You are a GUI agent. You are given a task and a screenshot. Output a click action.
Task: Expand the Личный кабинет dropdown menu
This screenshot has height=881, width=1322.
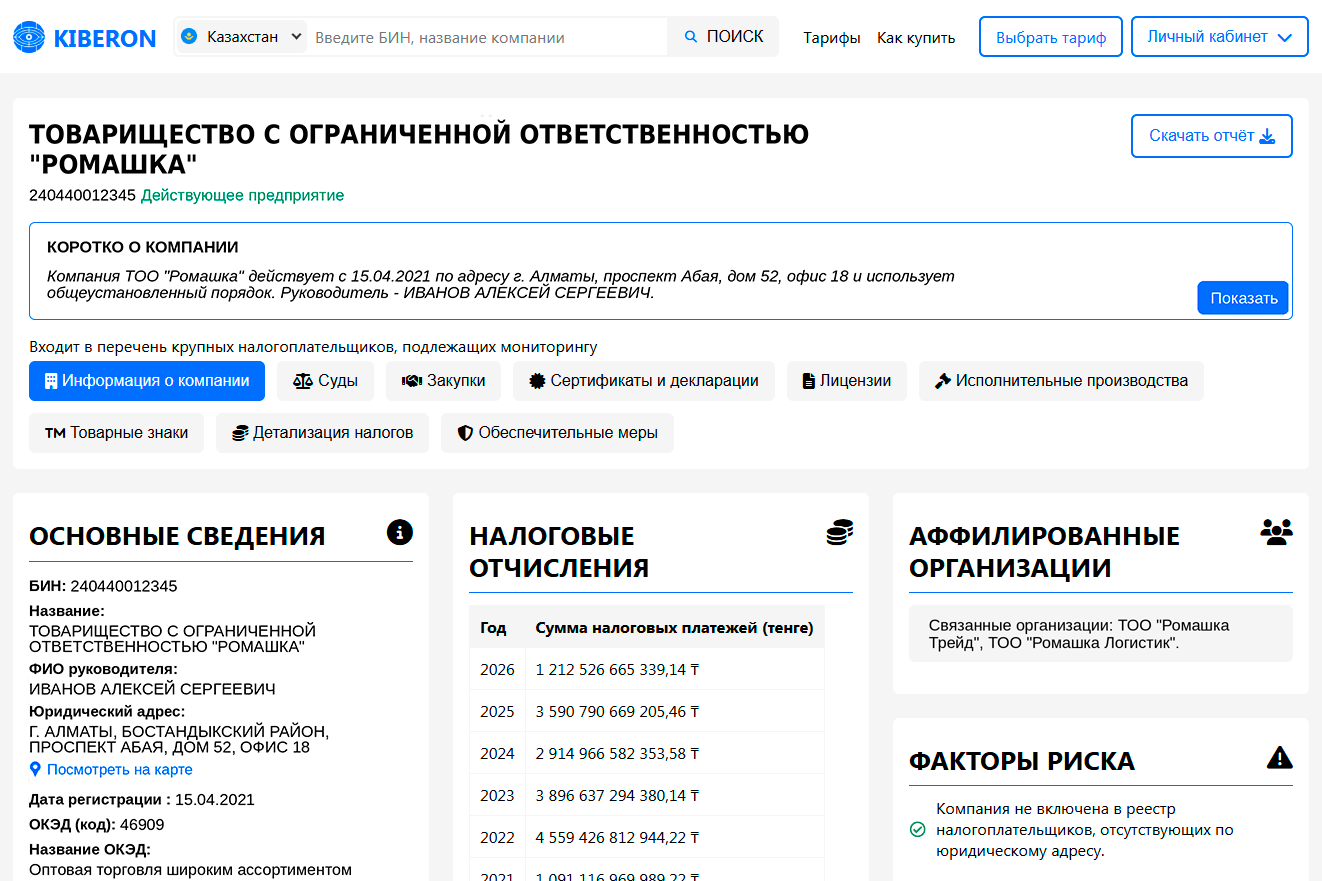coord(1220,37)
